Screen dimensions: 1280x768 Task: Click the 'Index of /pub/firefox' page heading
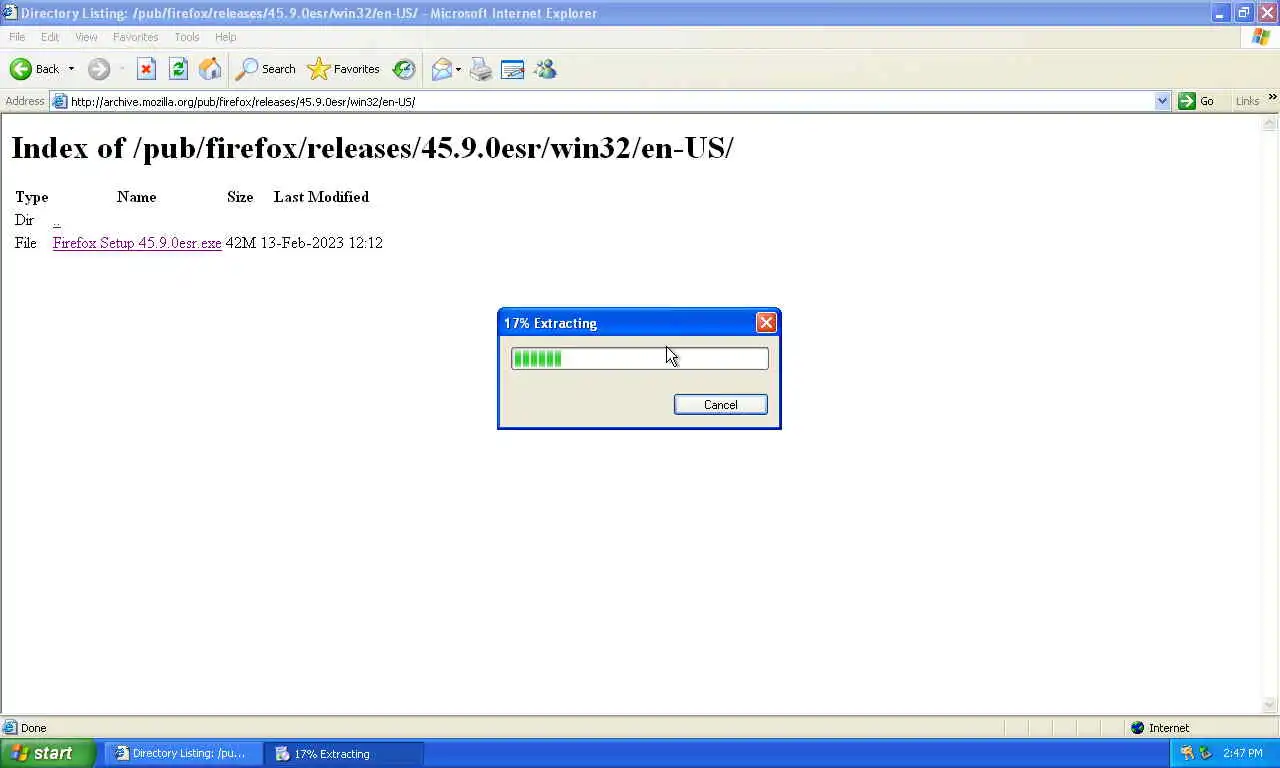pyautogui.click(x=372, y=148)
